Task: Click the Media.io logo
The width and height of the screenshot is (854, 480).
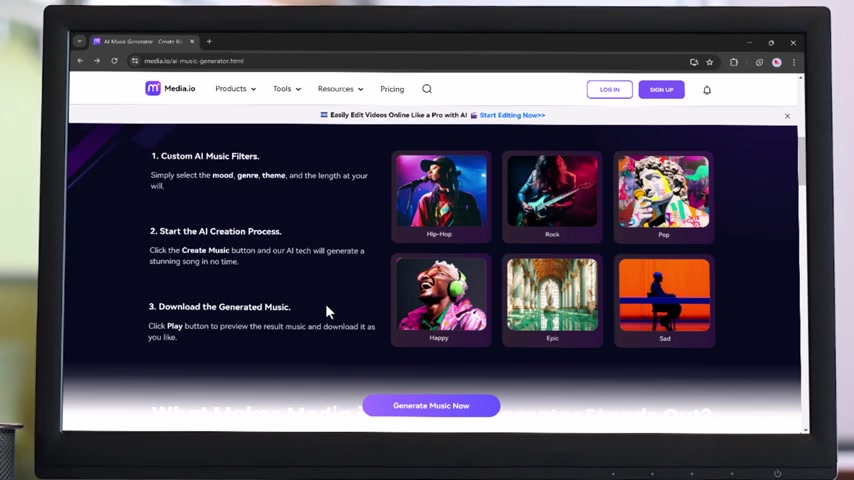Action: 170,88
